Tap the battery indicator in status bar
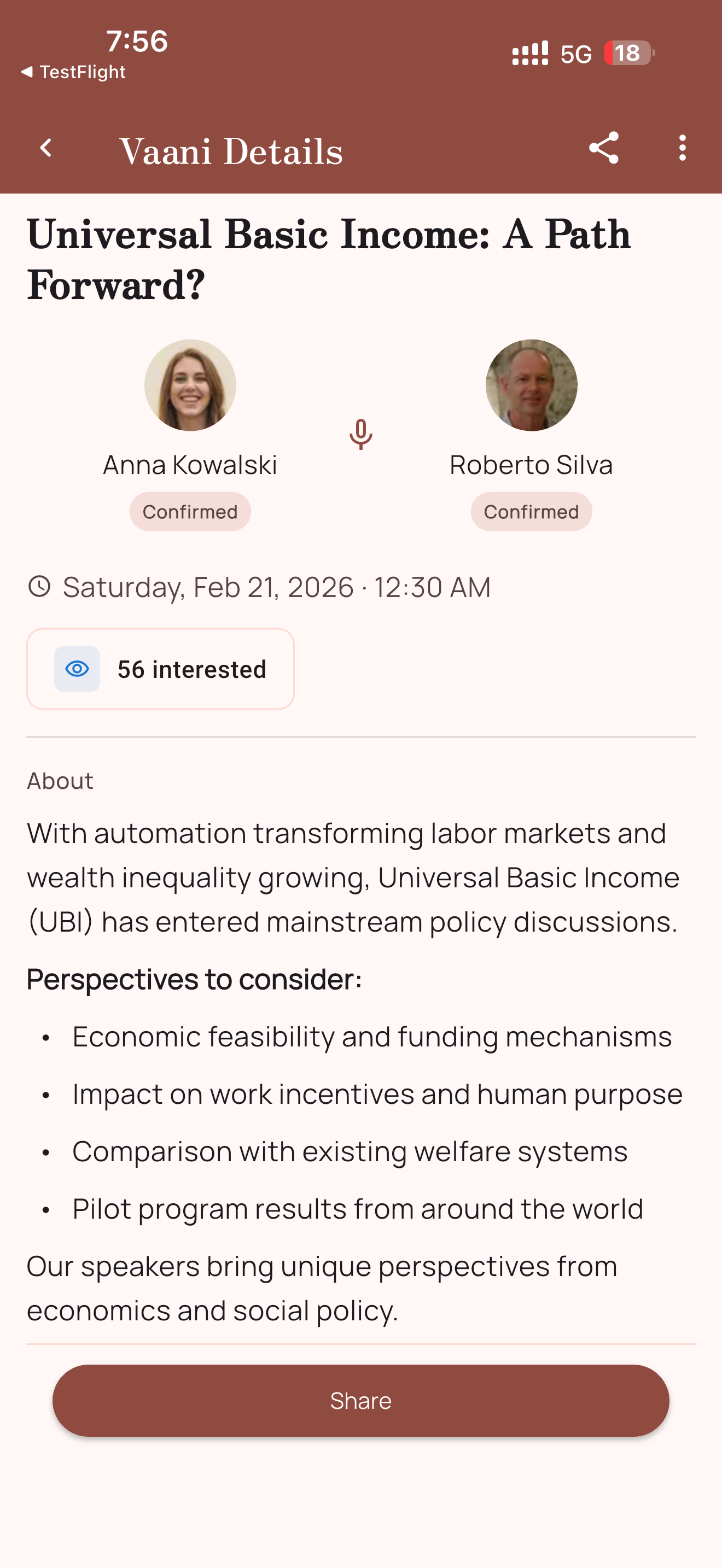This screenshot has height=1568, width=722. [629, 53]
